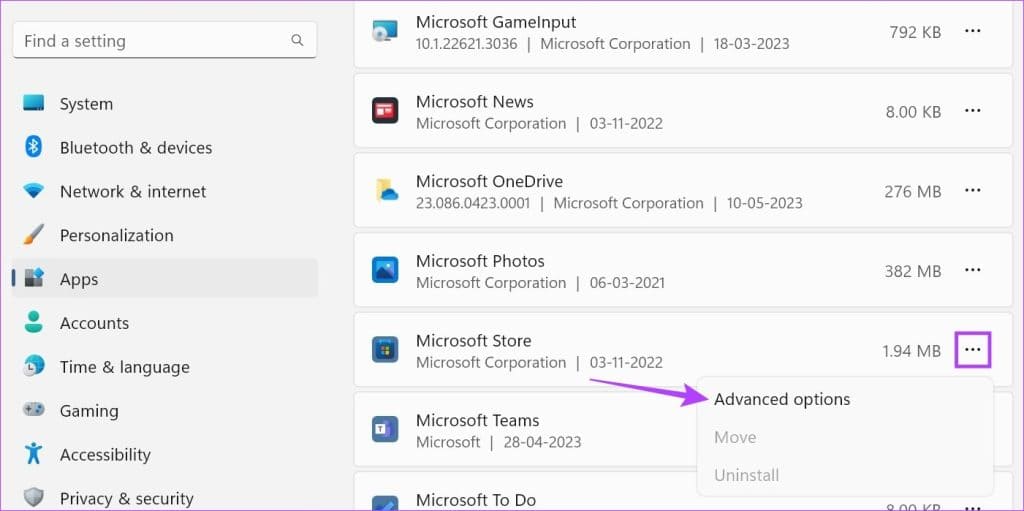Click the search magnifier icon in Find a setting
Viewport: 1024px width, 511px height.
coord(297,41)
